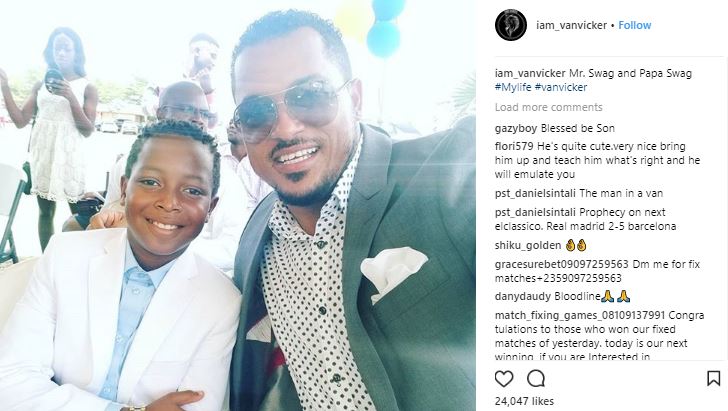Open flori579 commenter profile
Viewport: 728px width, 411px height.
pos(514,147)
